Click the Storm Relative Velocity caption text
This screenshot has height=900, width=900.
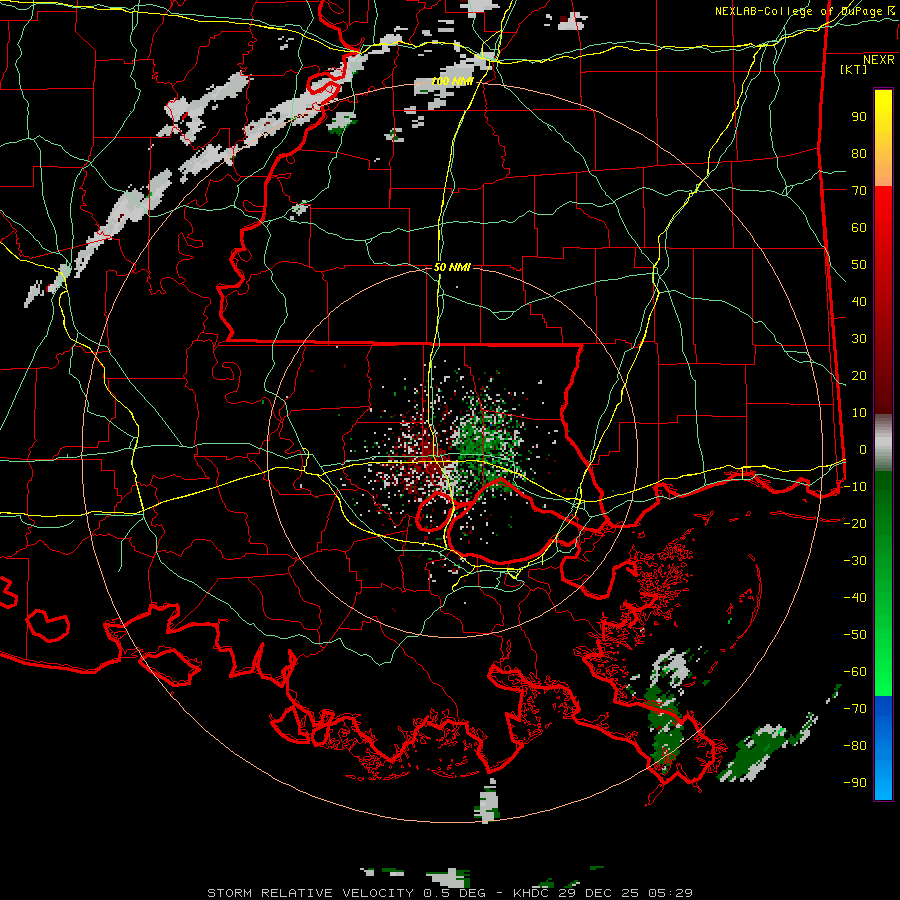pyautogui.click(x=449, y=893)
